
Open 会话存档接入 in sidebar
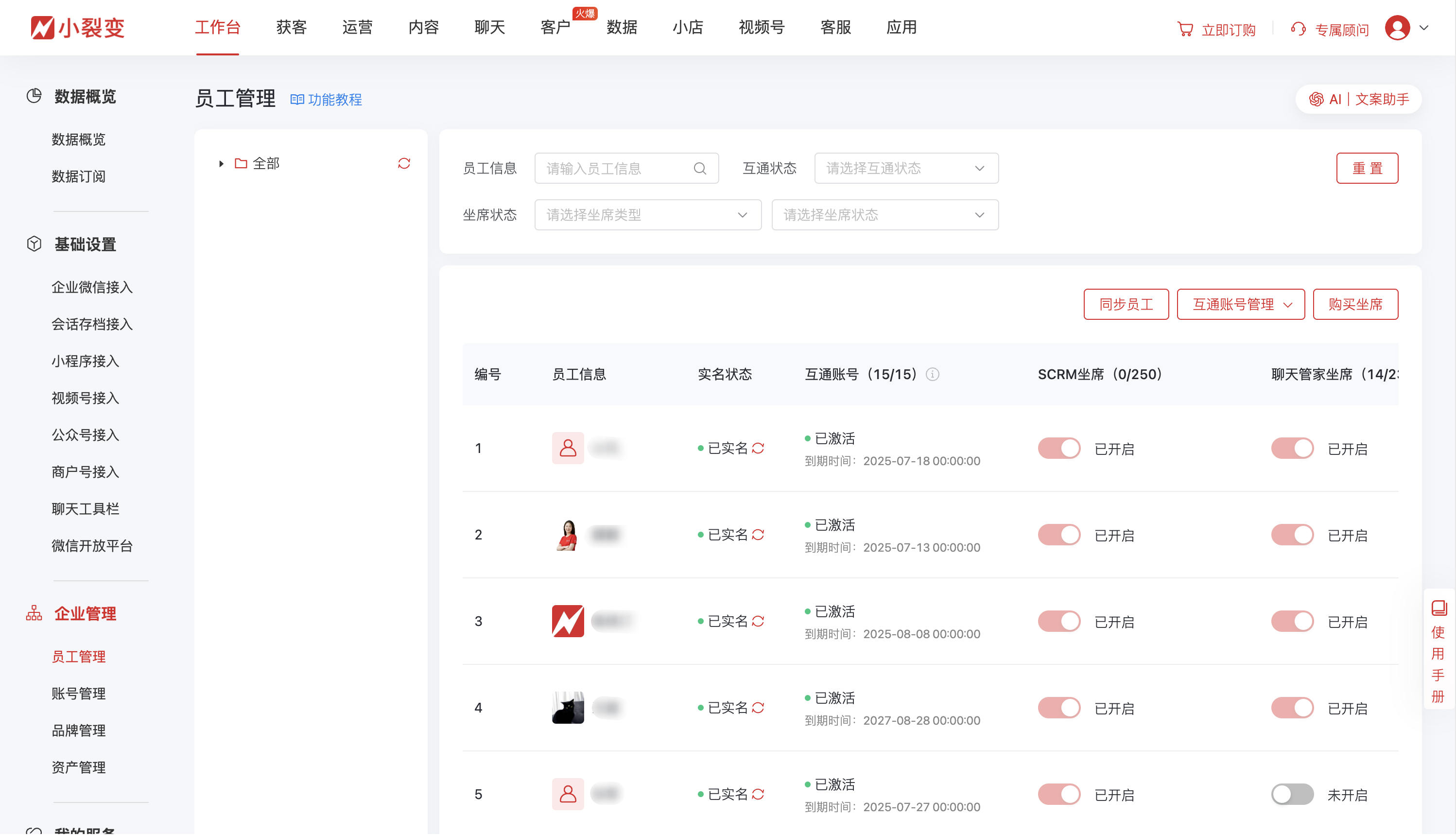point(92,325)
